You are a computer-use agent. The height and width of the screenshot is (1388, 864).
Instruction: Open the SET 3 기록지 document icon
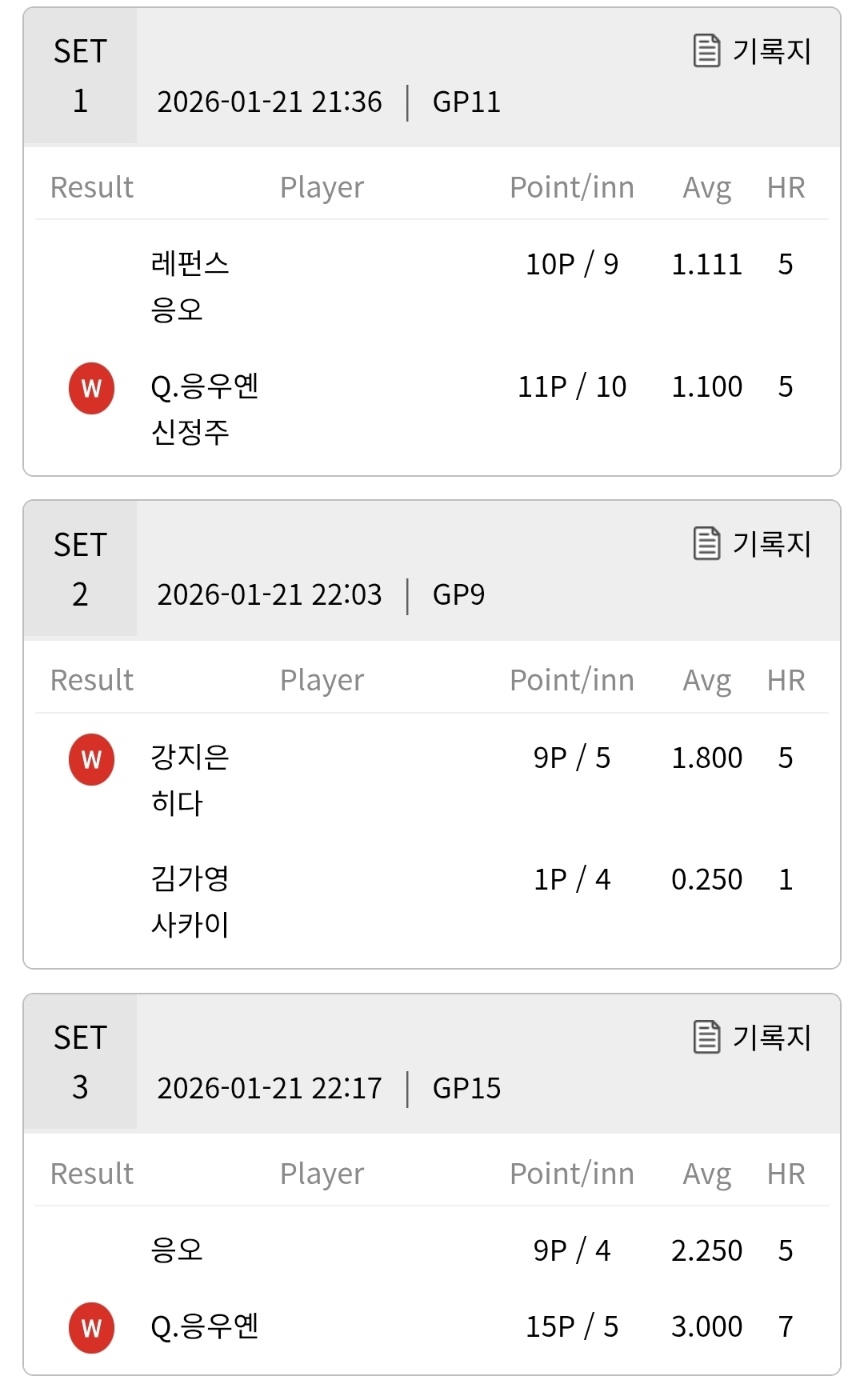707,1036
